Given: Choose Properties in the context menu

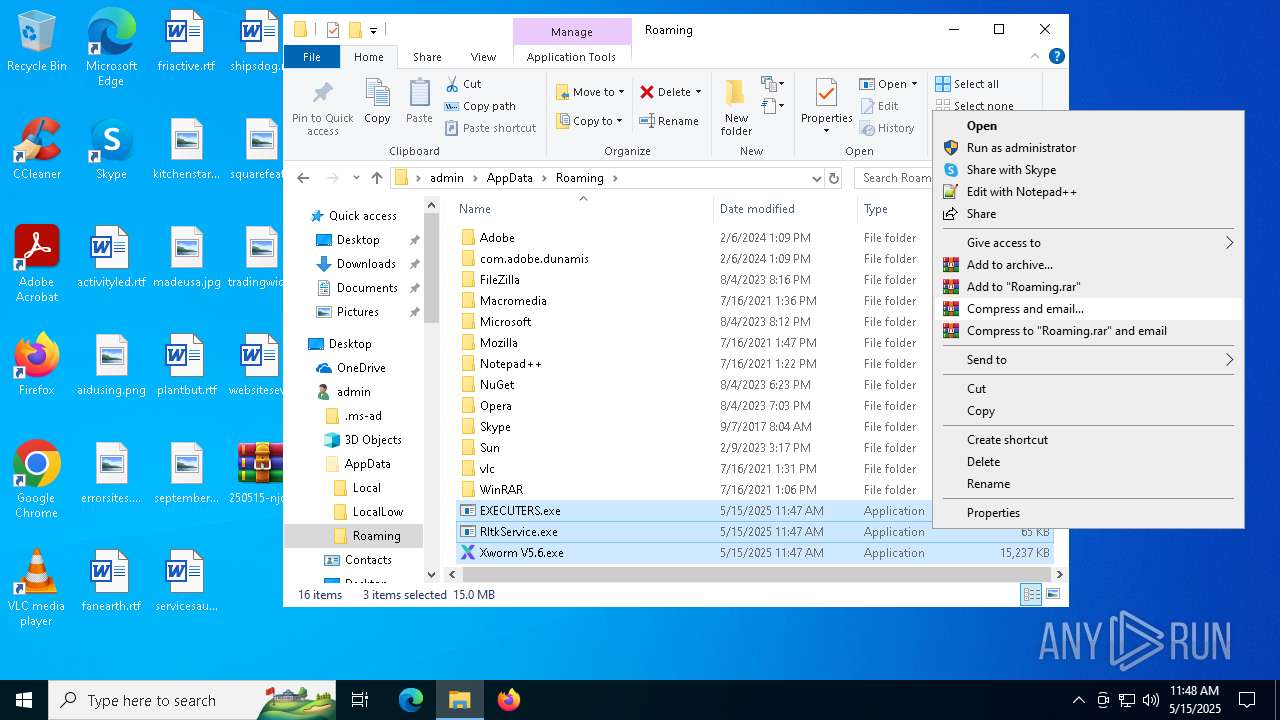Looking at the screenshot, I should point(1088,513).
